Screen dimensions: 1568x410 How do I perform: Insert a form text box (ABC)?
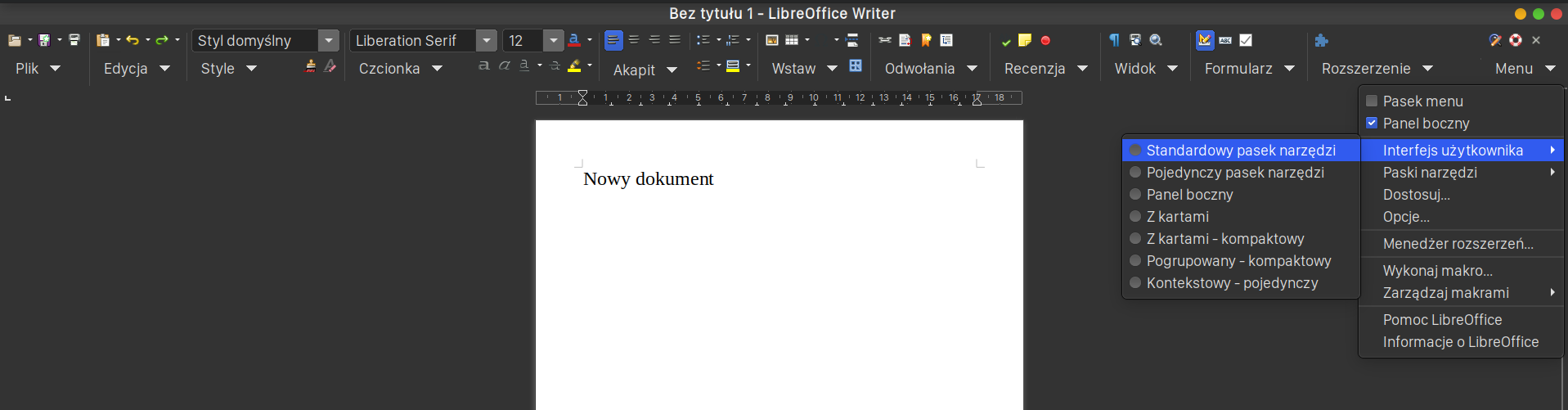tap(1225, 40)
